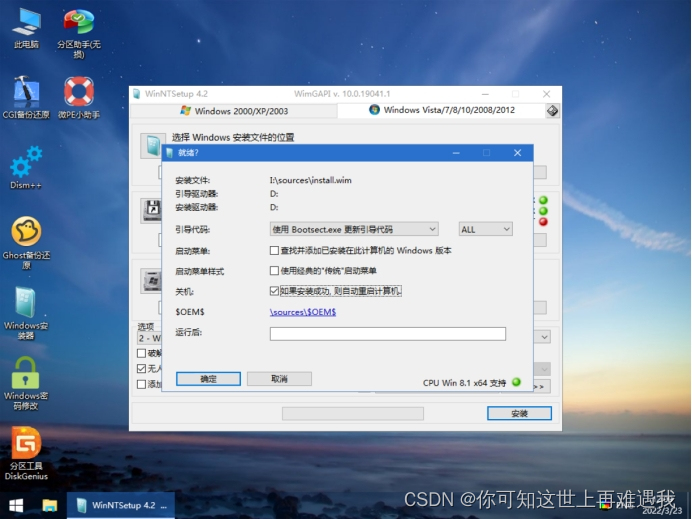
Task: Click the 安装 button in WinNTSetup
Action: [519, 414]
